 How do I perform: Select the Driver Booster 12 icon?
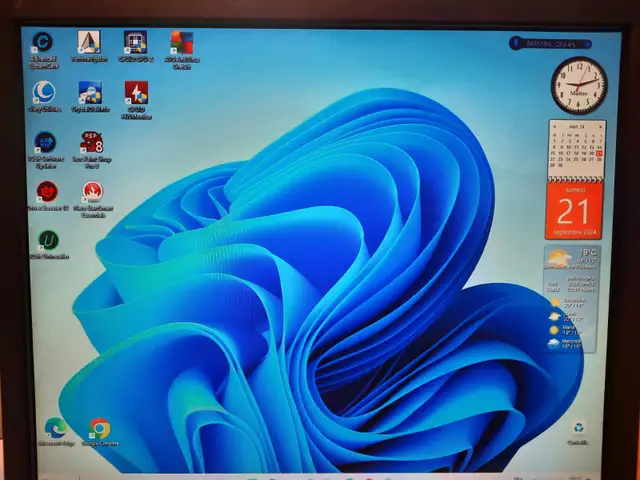click(x=48, y=196)
